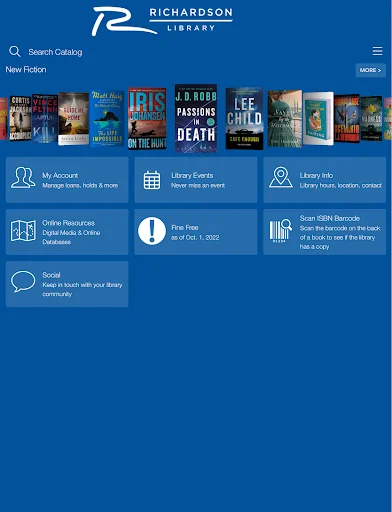The height and width of the screenshot is (512, 392).
Task: Open the Library Events calendar icon
Action: (152, 180)
